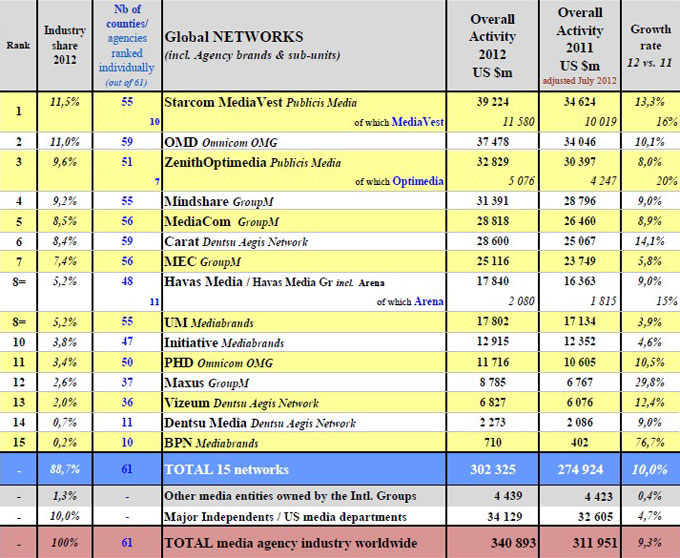Click 'Major Independents / US media departments'
This screenshot has width=680, height=558.
click(x=285, y=517)
